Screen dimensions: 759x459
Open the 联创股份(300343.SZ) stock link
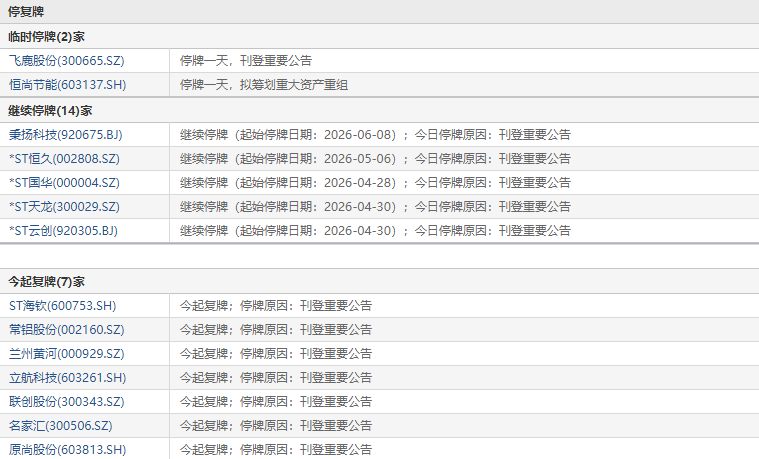66,401
